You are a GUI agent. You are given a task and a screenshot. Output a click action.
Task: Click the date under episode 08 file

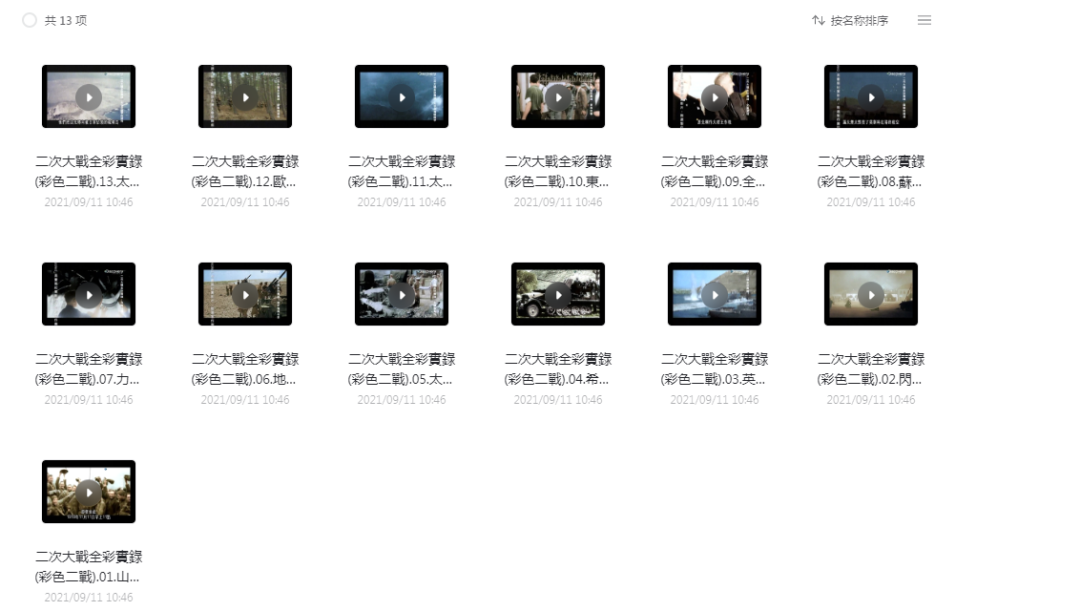(x=871, y=203)
